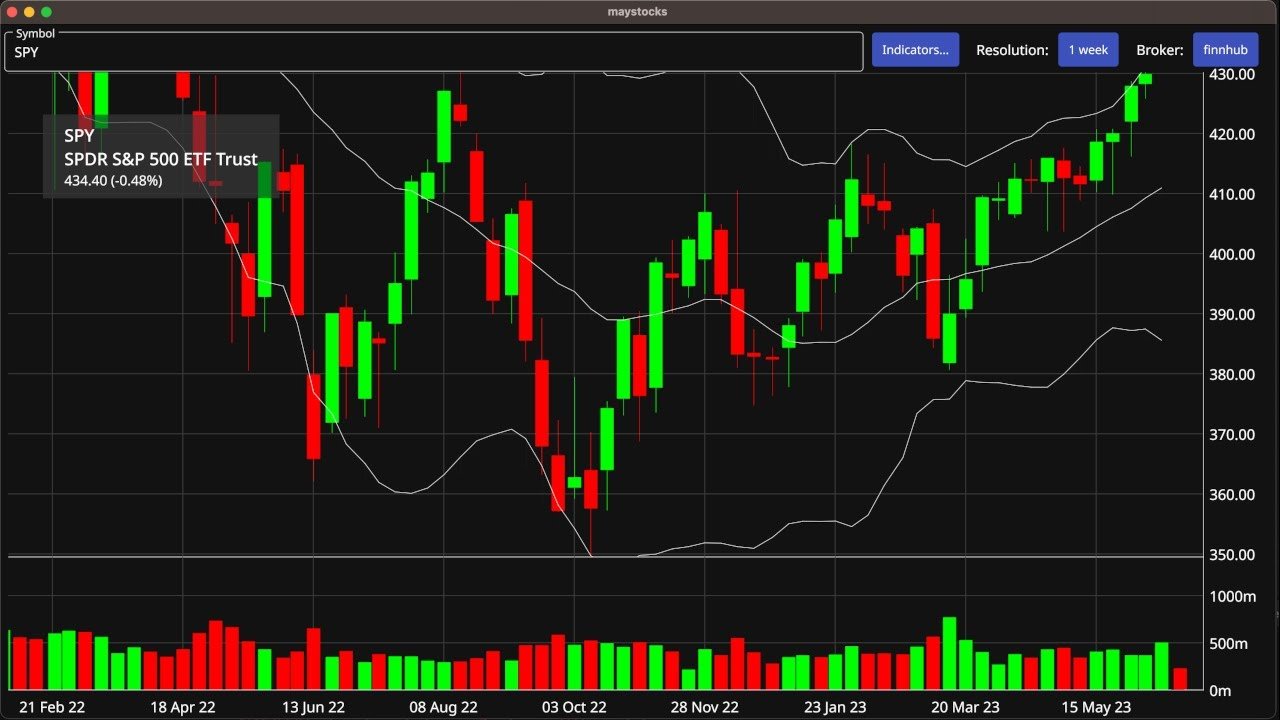This screenshot has width=1280, height=720.
Task: Click the bold SPY ticker in info box
Action: coord(79,136)
